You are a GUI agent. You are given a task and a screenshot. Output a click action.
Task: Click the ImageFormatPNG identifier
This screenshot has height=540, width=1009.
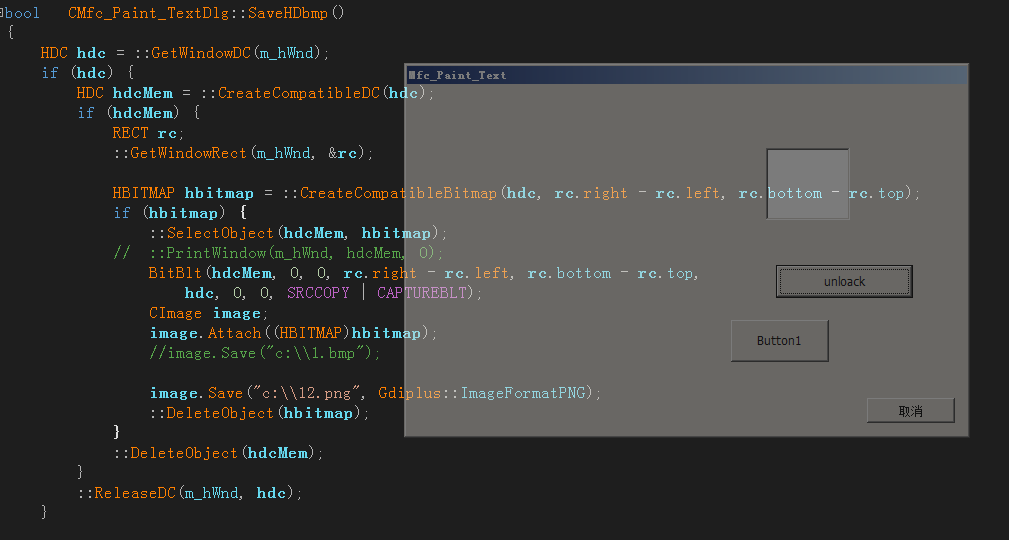pyautogui.click(x=523, y=393)
